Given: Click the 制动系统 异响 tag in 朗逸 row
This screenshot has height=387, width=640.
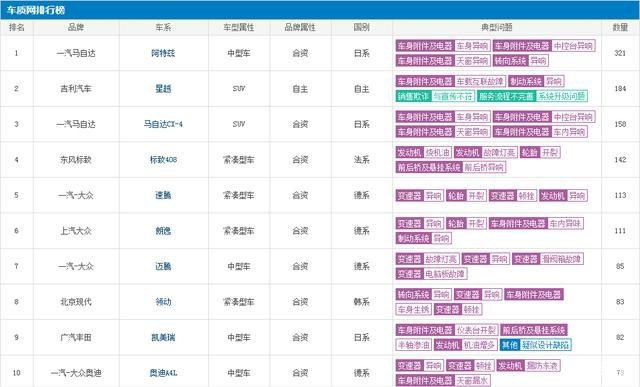Looking at the screenshot, I should (x=424, y=238).
